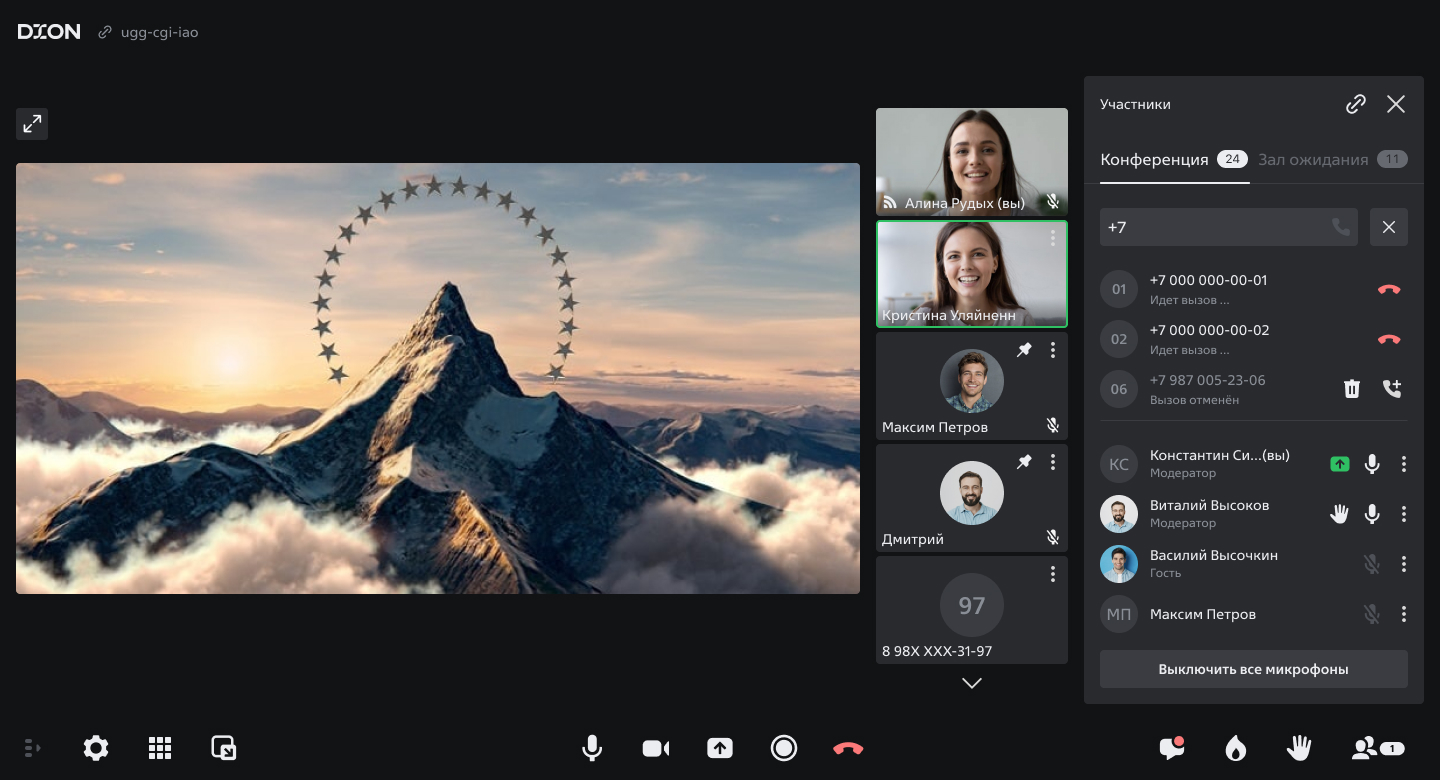The height and width of the screenshot is (780, 1440).
Task: Mute your microphone in bottom toolbar
Action: pos(592,748)
